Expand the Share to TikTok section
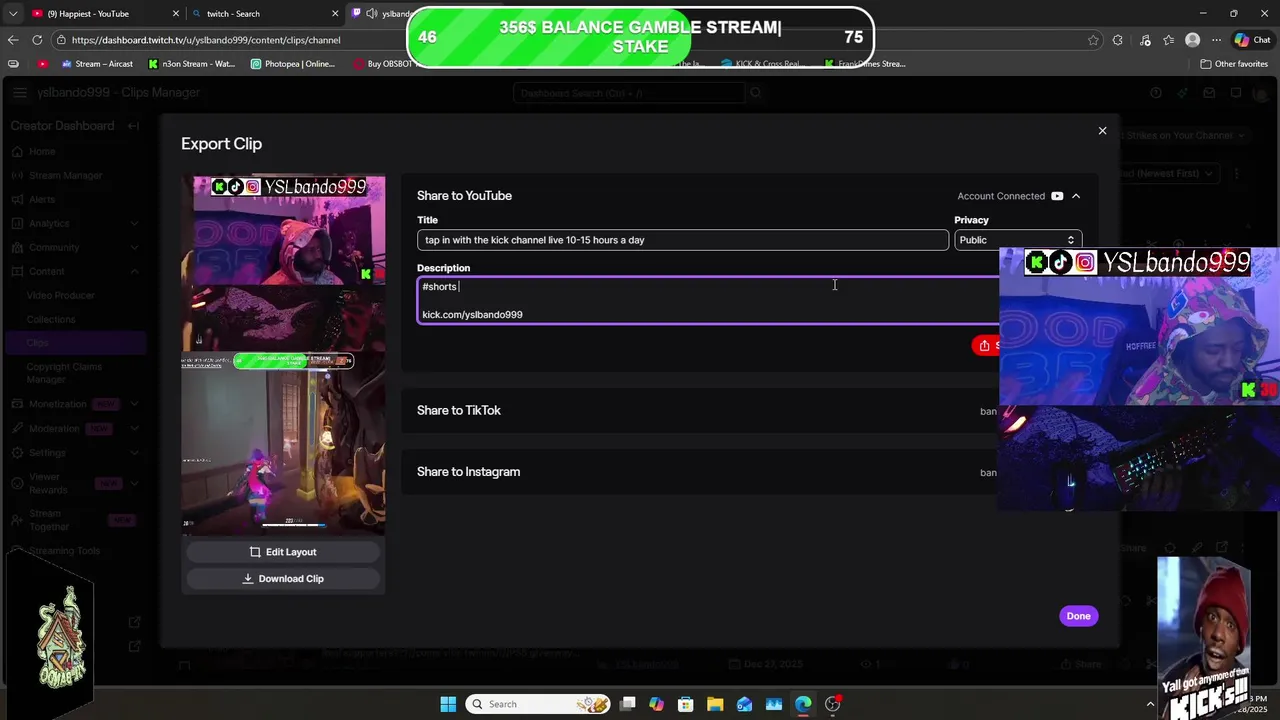This screenshot has height=720, width=1280. point(700,411)
